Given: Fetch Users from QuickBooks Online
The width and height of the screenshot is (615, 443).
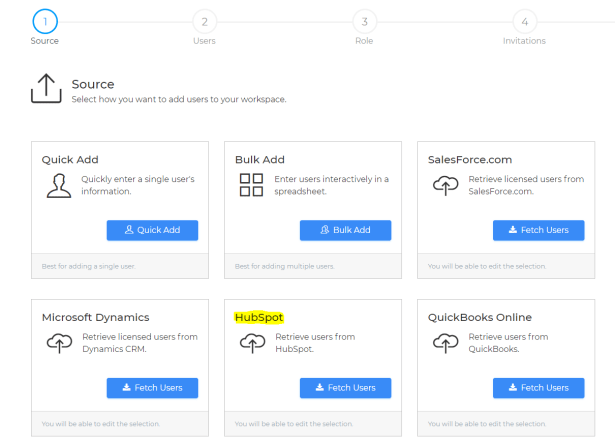Looking at the screenshot, I should click(538, 388).
